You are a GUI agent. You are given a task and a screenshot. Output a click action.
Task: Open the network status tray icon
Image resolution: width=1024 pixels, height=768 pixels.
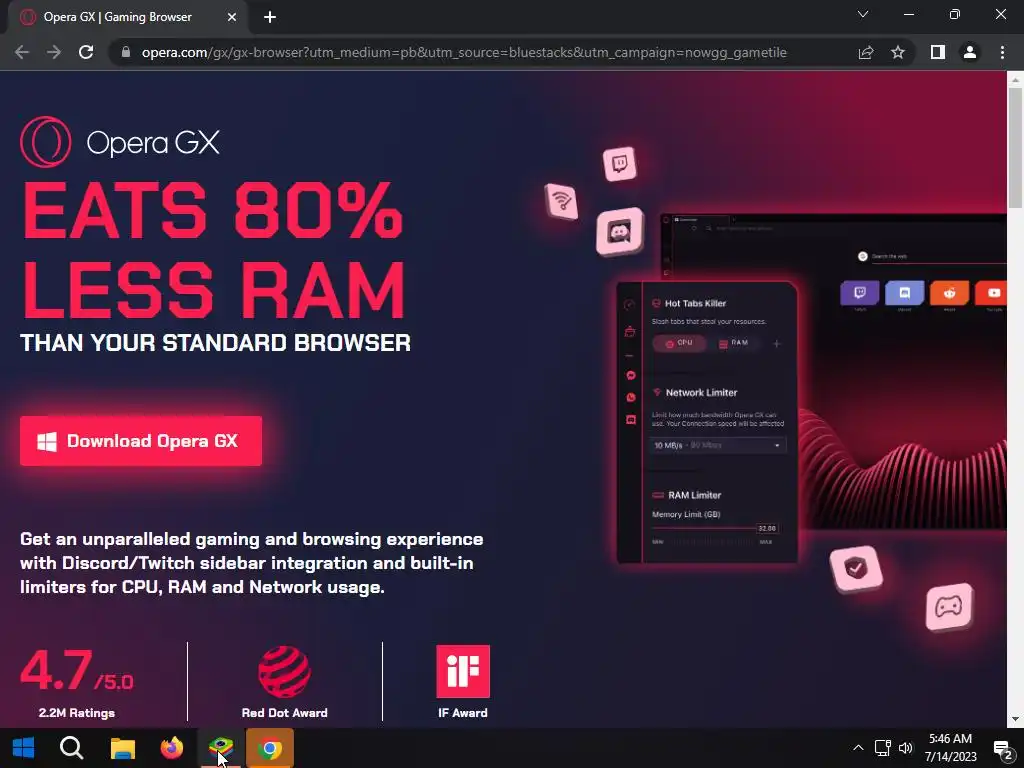pyautogui.click(x=882, y=748)
